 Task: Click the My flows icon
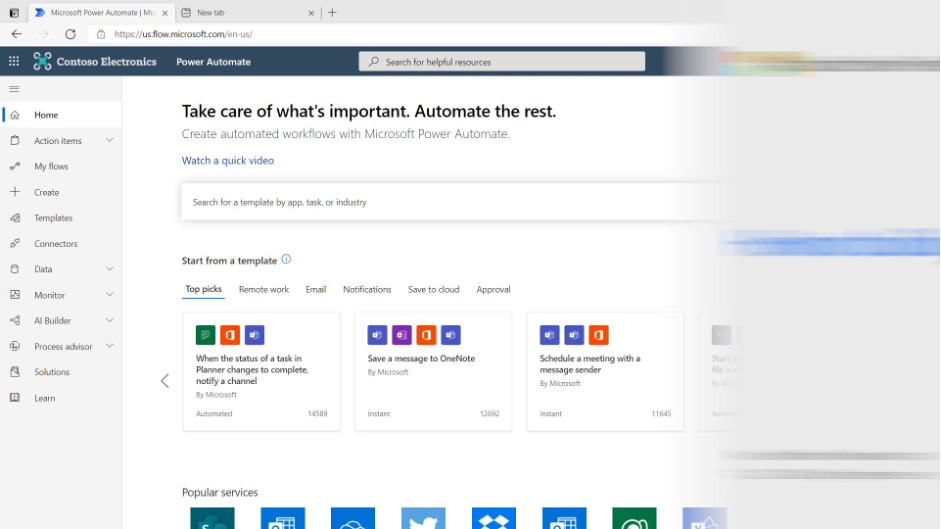click(x=15, y=166)
